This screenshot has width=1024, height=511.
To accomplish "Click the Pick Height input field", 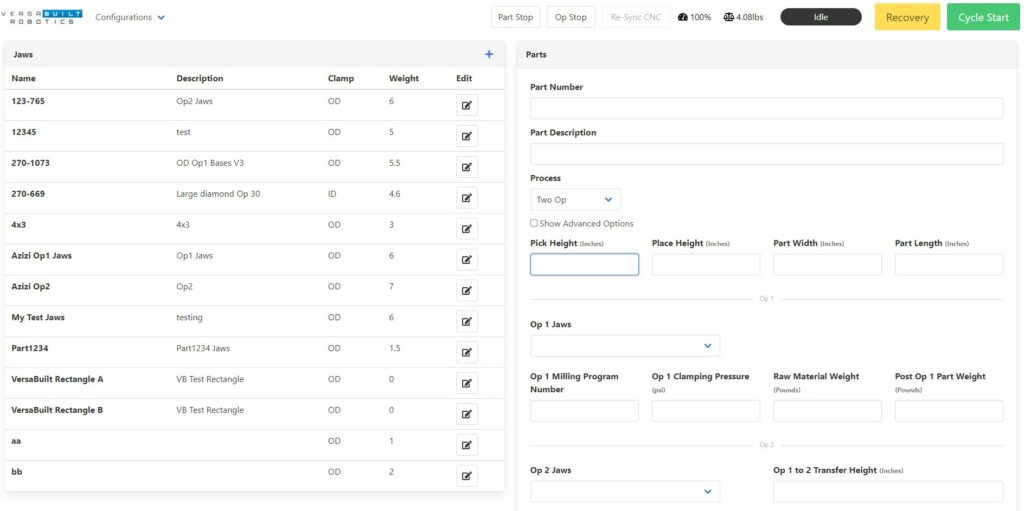I will (x=584, y=265).
